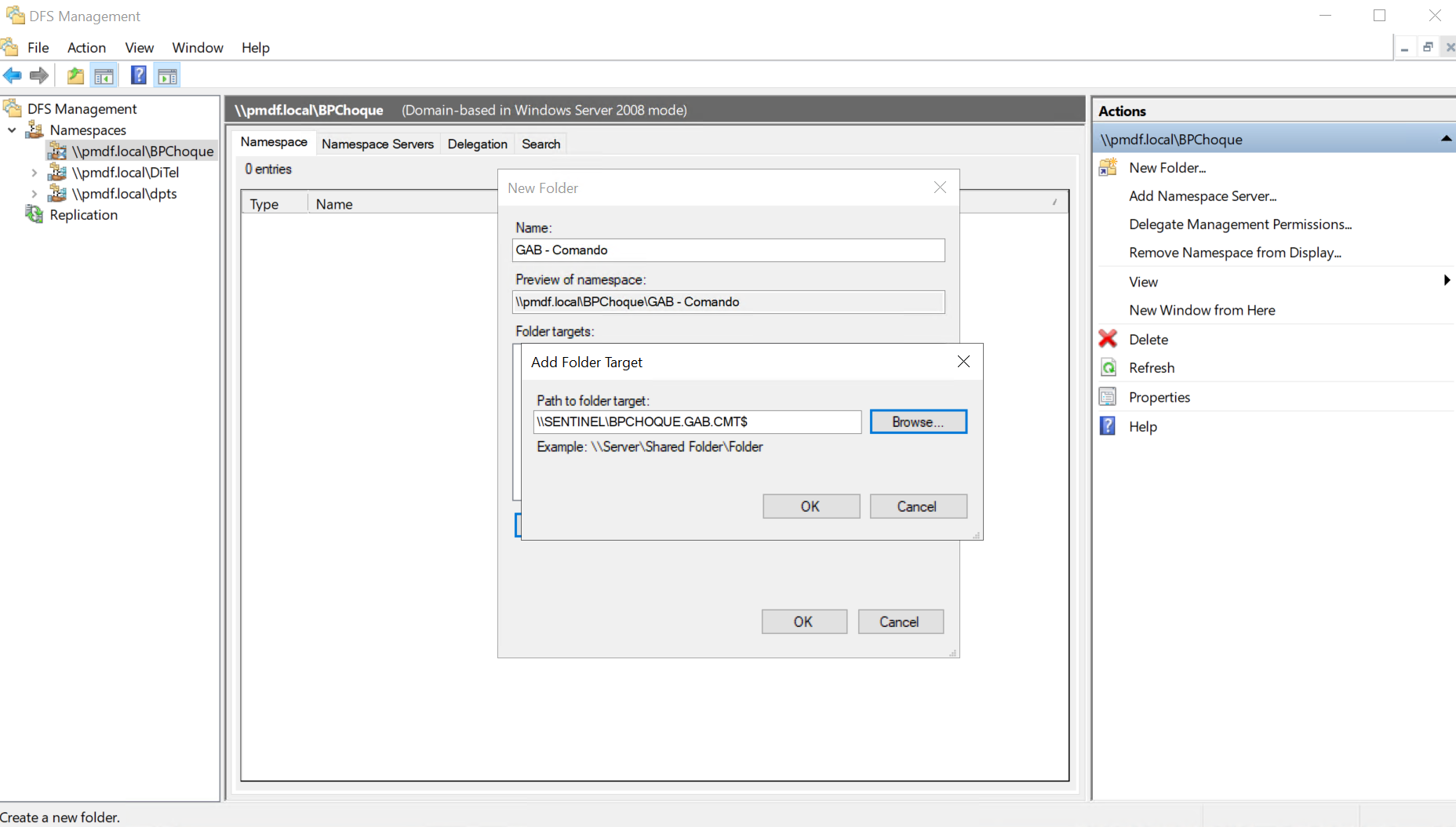Viewport: 1456px width, 827px height.
Task: Switch to the Namespace Servers tab
Action: [x=377, y=144]
